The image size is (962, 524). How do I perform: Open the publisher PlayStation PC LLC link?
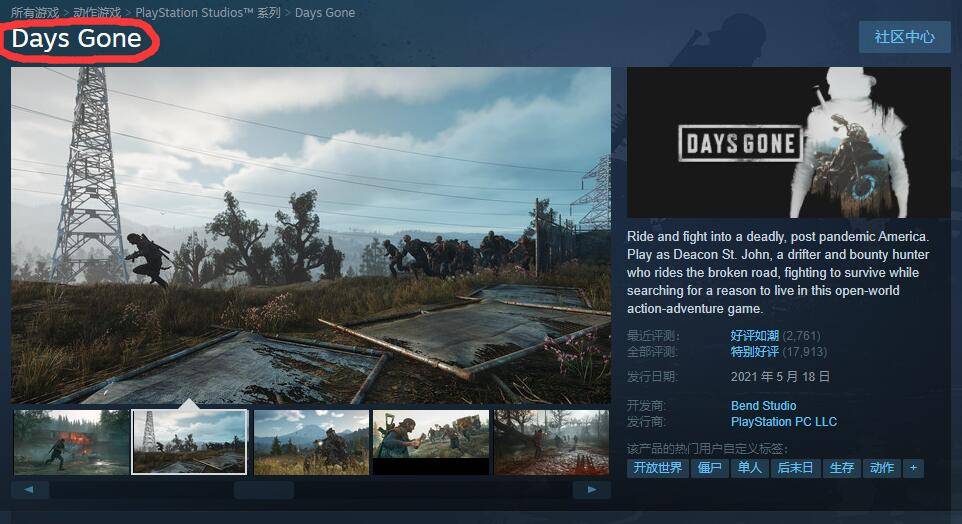pyautogui.click(x=783, y=422)
